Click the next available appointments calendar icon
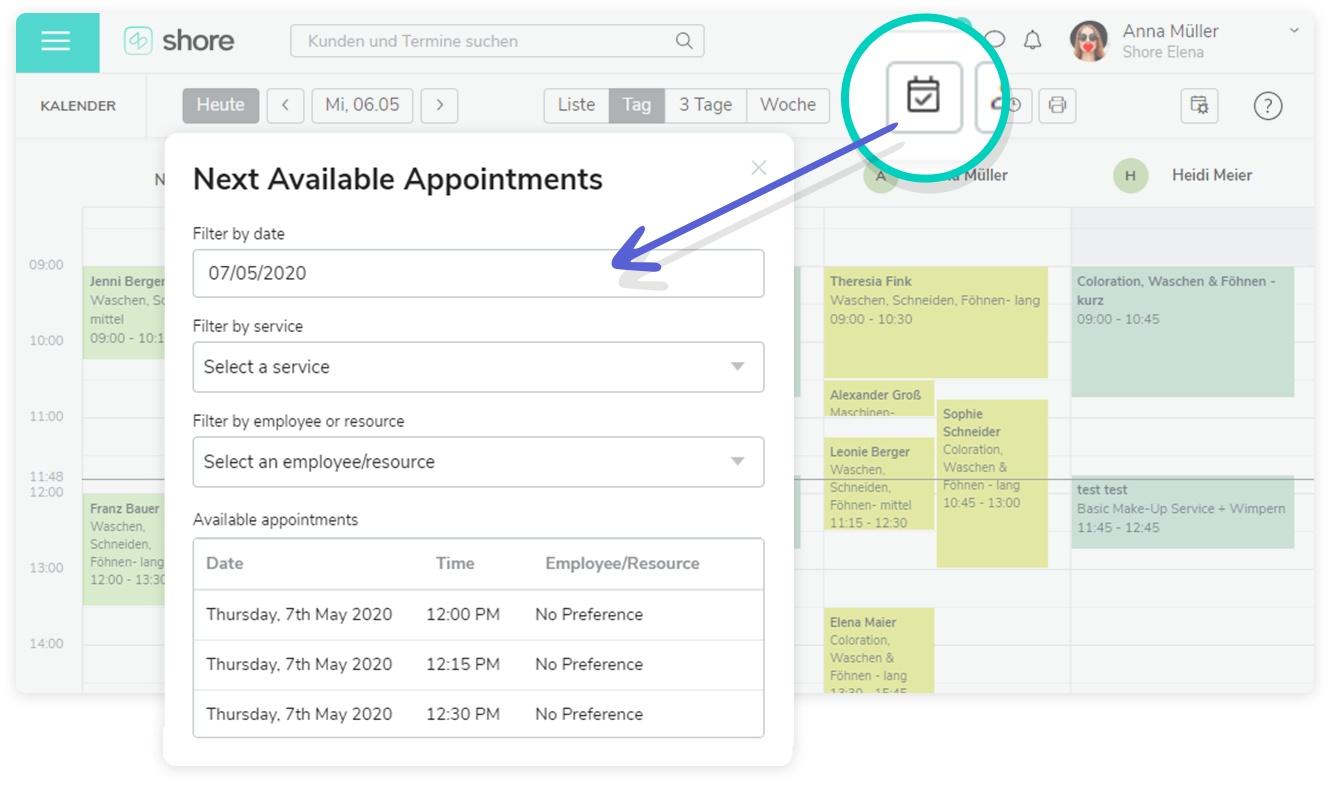 pyautogui.click(x=922, y=97)
